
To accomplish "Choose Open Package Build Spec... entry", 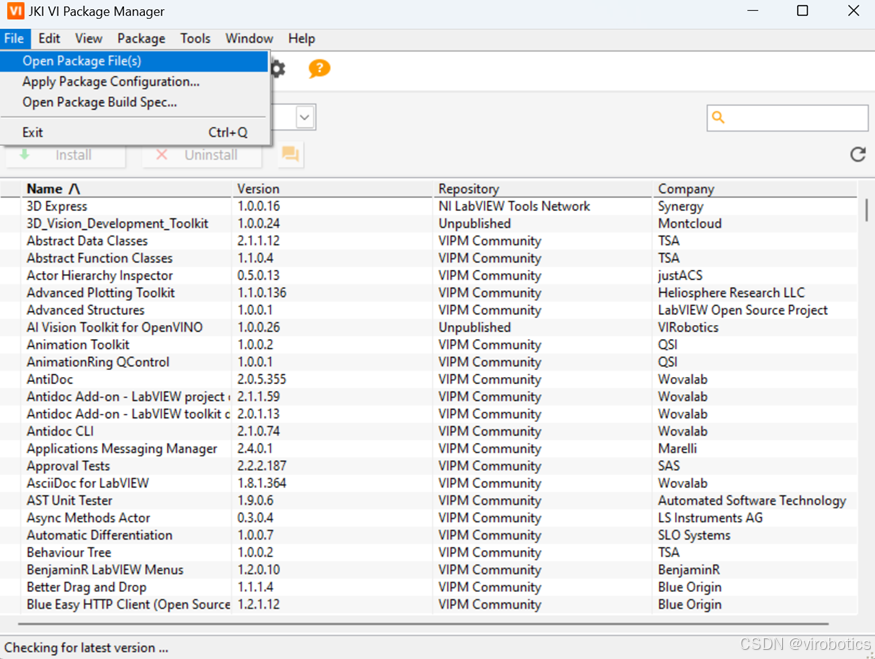I will tap(134, 102).
